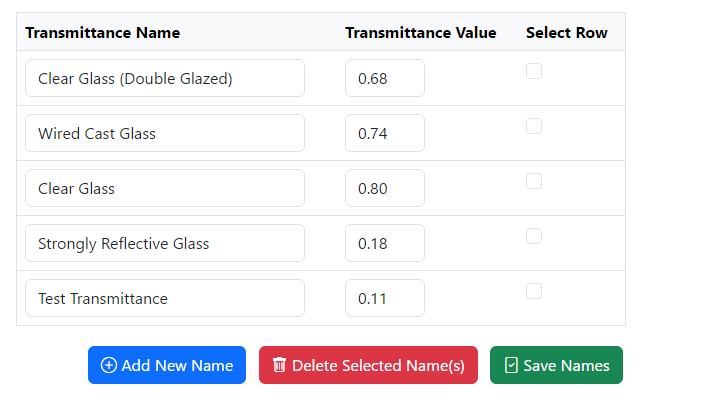Click into the Wired Cast Glass name field
The width and height of the screenshot is (701, 404).
click(x=165, y=133)
